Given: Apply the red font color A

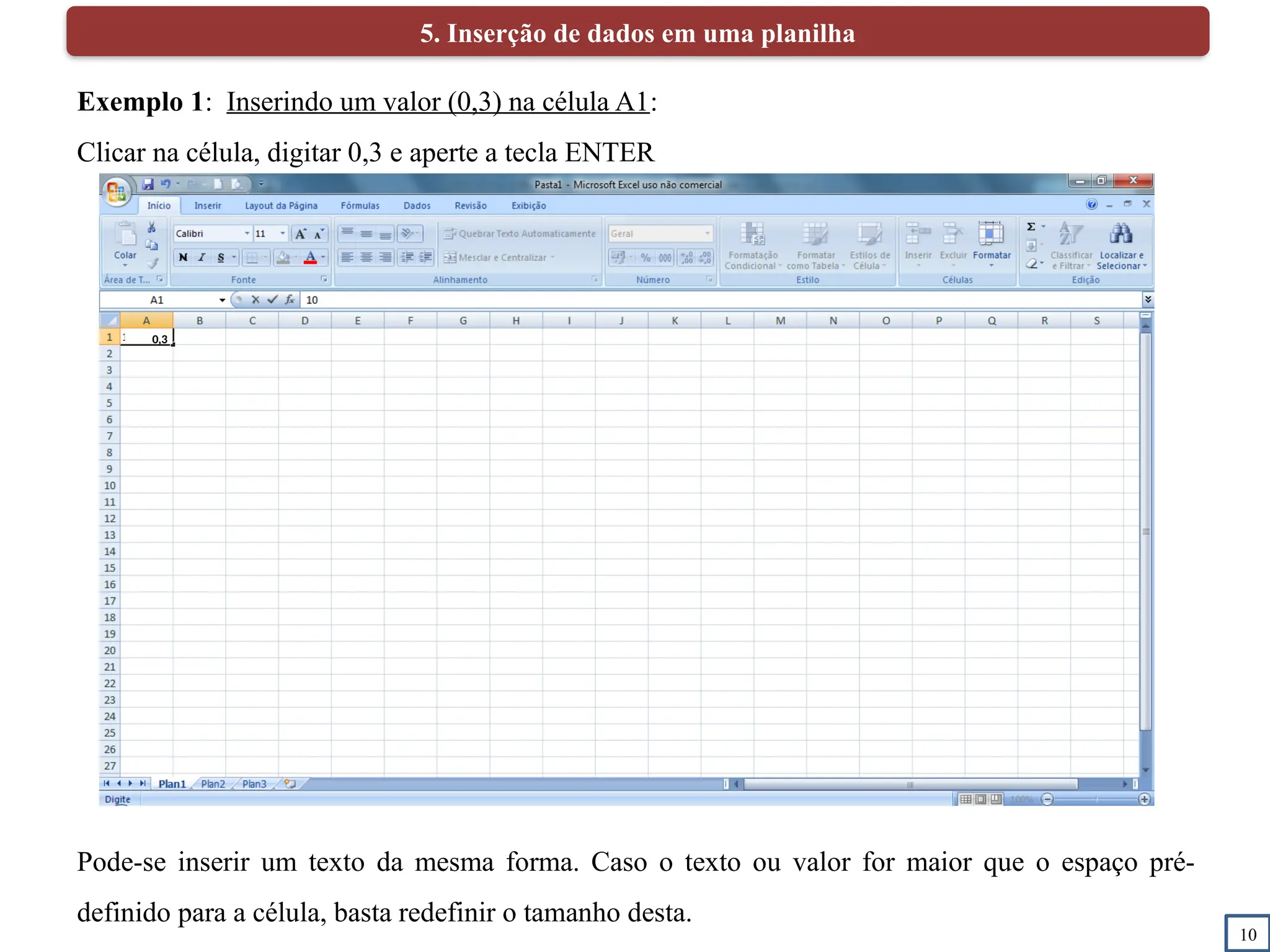Looking at the screenshot, I should [x=311, y=257].
